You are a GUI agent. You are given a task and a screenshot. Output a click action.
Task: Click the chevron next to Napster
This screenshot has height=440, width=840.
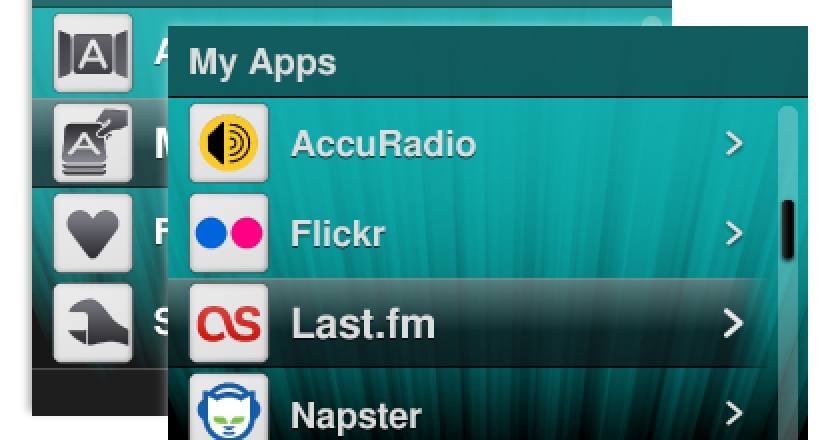[x=734, y=414]
